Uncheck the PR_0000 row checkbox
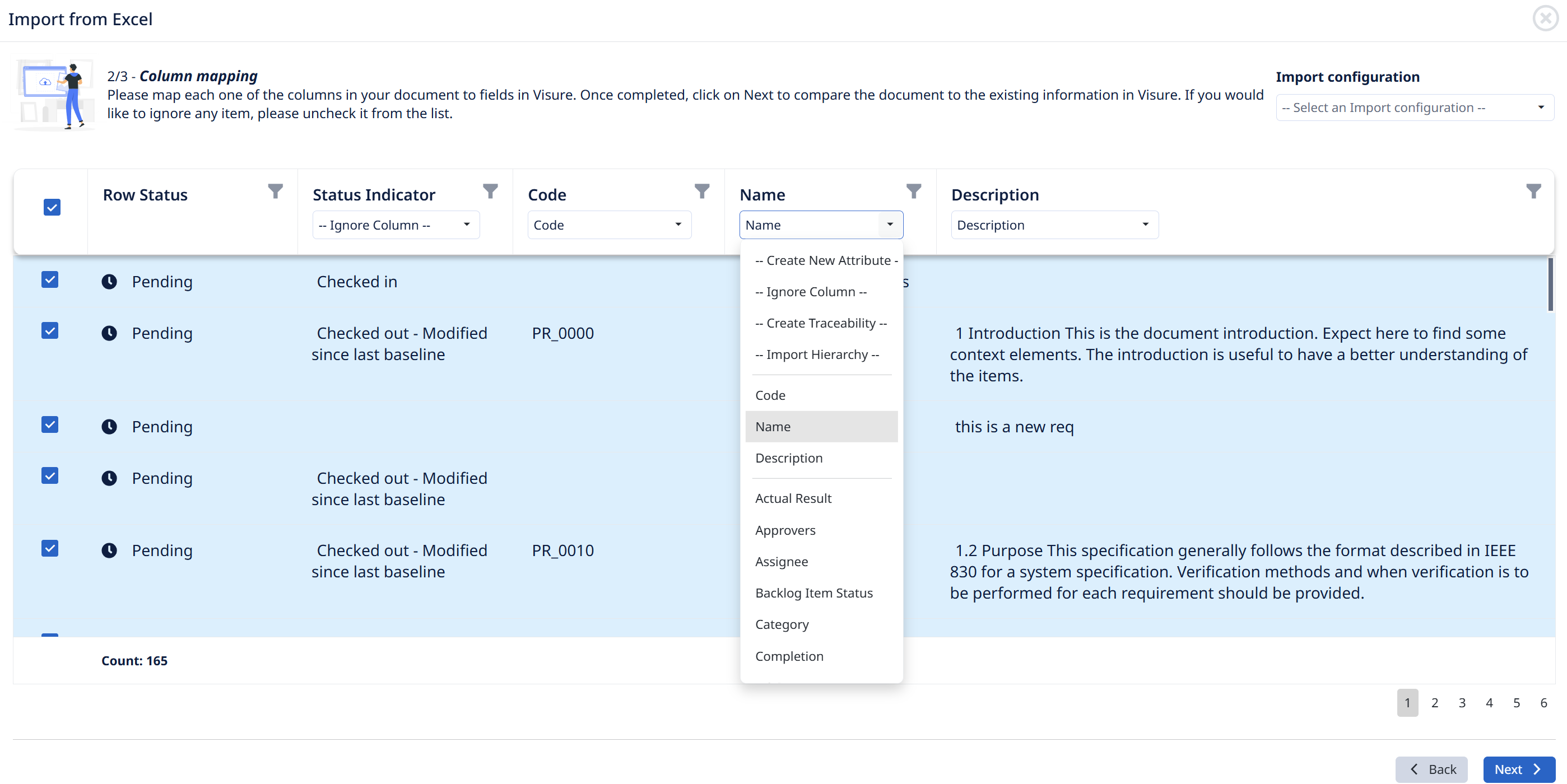 (x=50, y=331)
